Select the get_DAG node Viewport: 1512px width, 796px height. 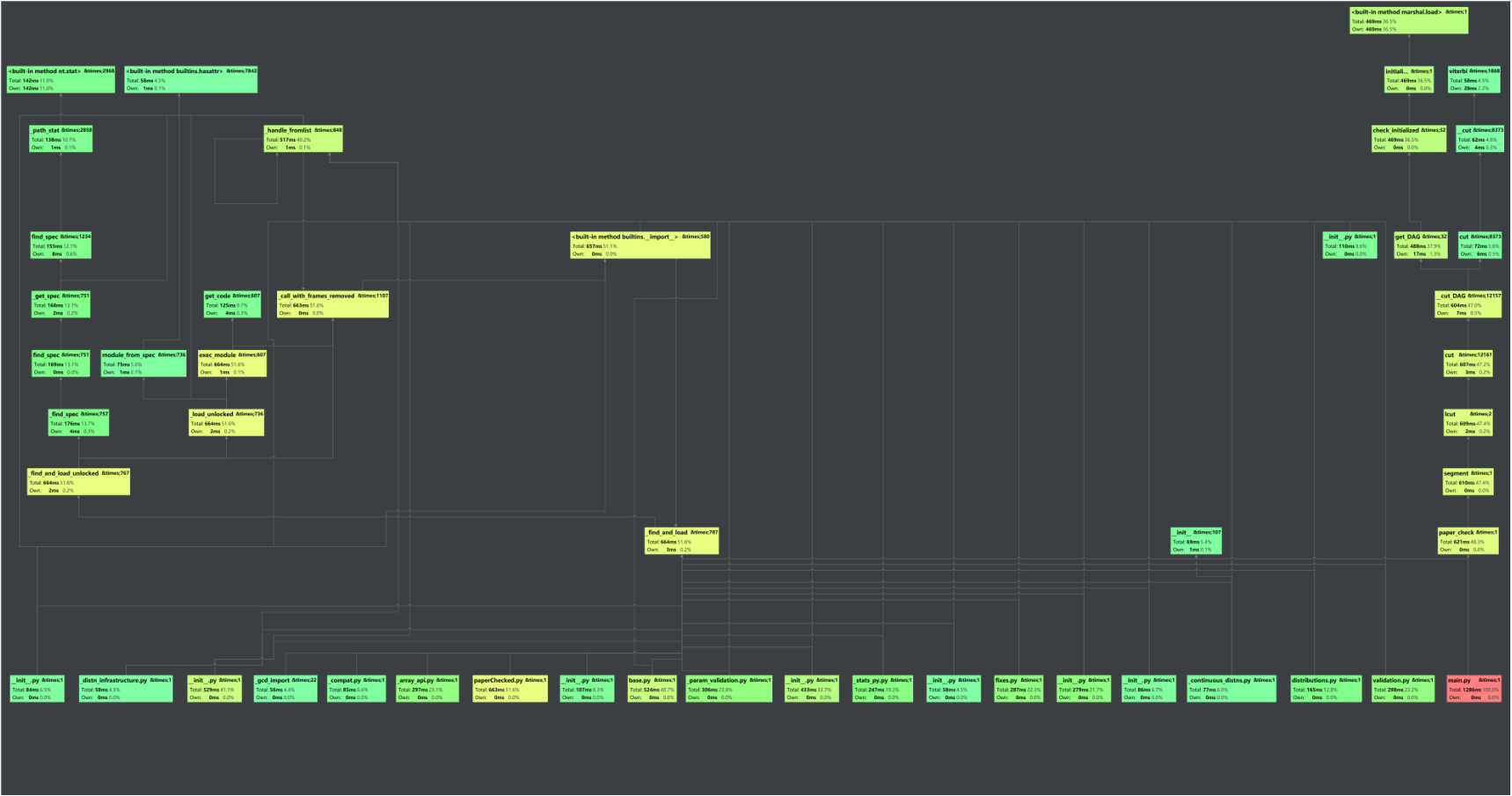[1421, 245]
